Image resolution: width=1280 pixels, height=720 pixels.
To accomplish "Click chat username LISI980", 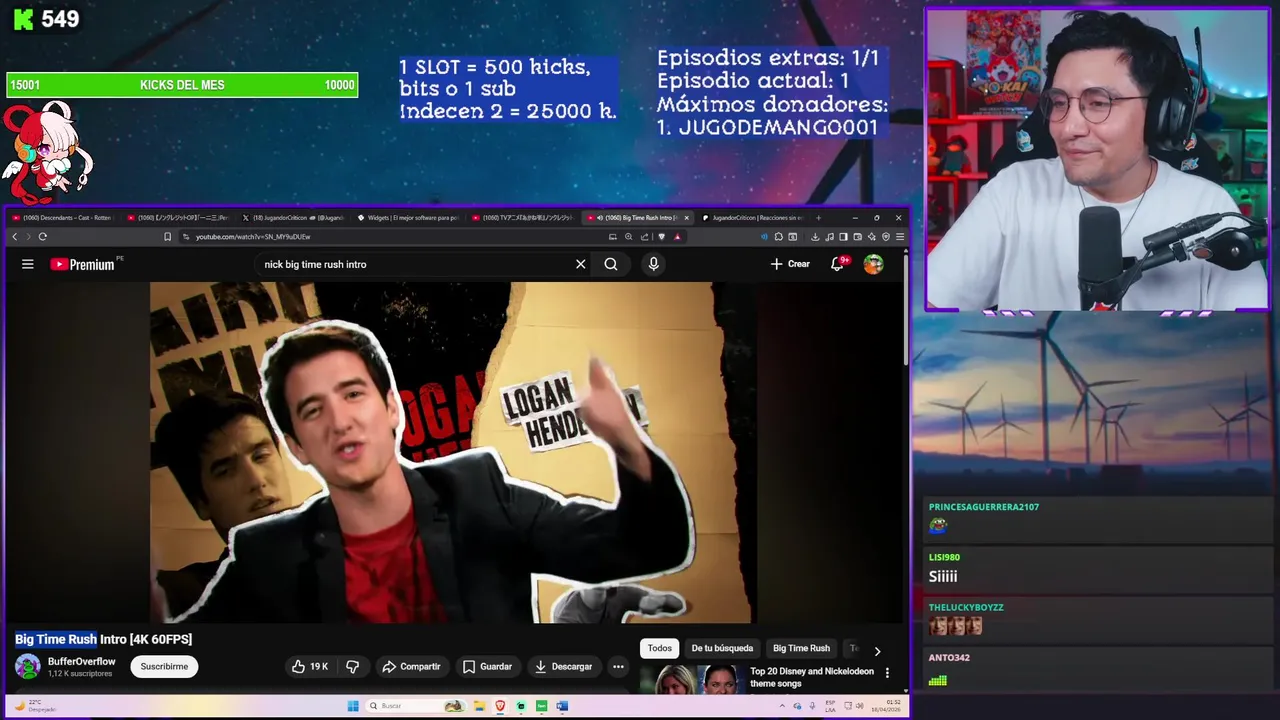I will click(x=944, y=557).
